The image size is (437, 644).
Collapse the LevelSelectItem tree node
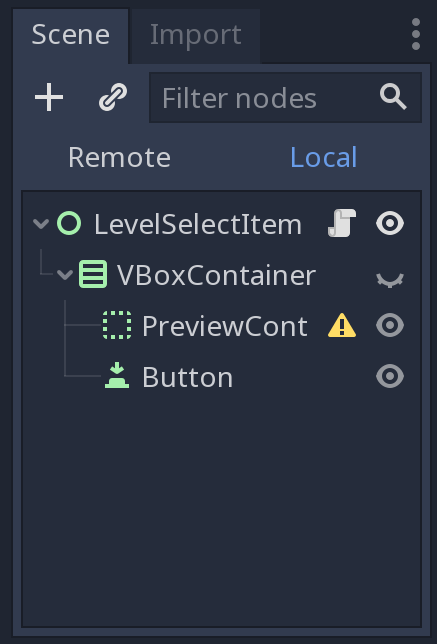41,223
